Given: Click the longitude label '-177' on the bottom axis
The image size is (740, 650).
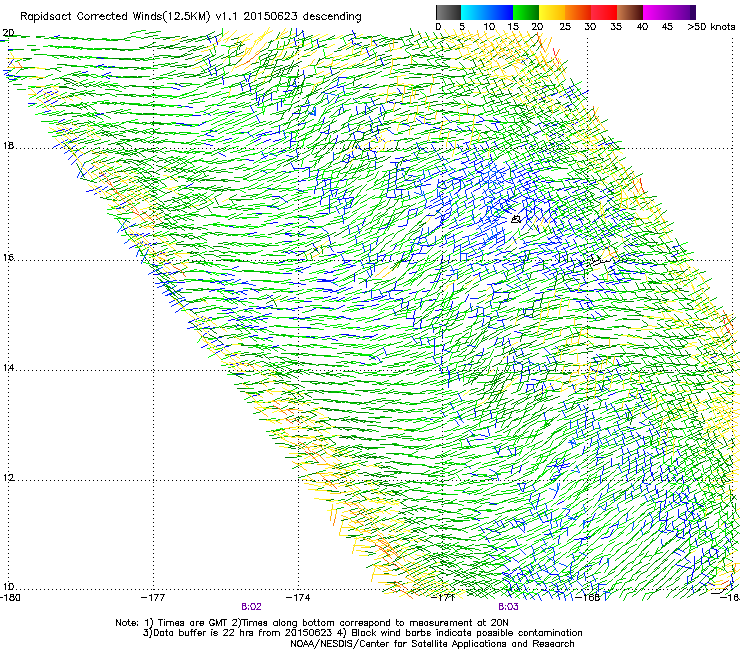Looking at the screenshot, I should 153,598.
